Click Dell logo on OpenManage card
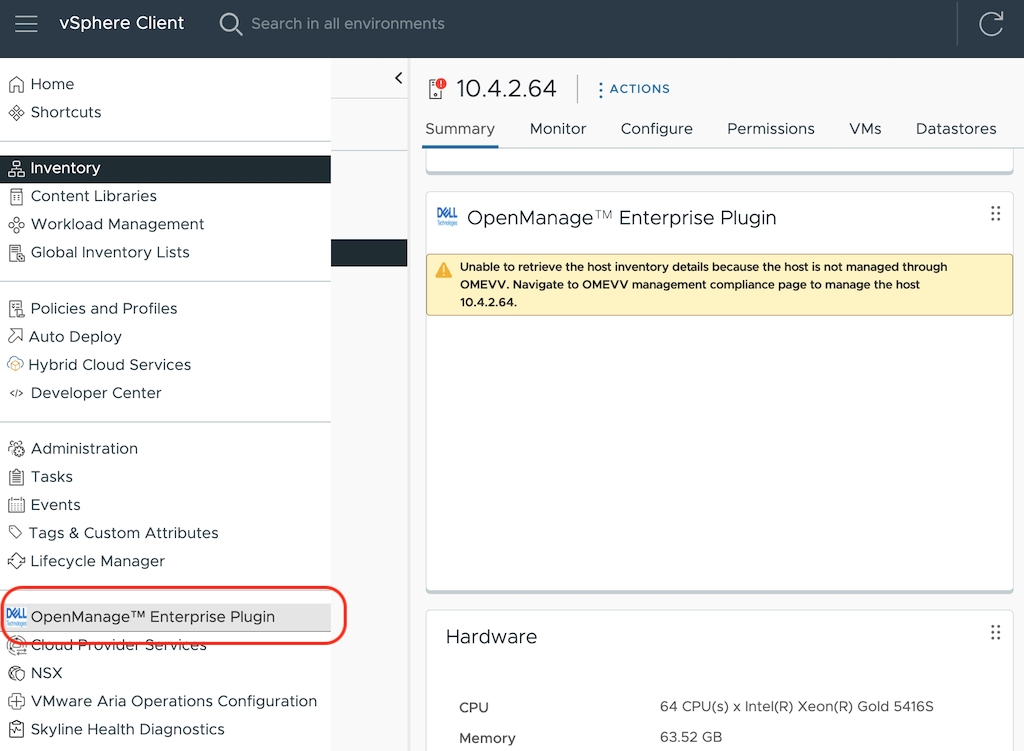This screenshot has height=751, width=1024. (x=447, y=217)
